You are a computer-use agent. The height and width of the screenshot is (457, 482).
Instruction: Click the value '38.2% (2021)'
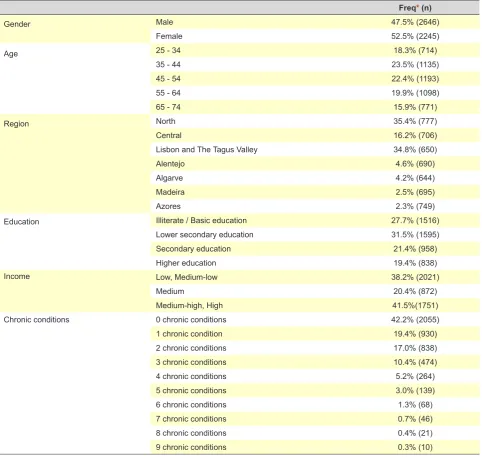[x=415, y=277]
